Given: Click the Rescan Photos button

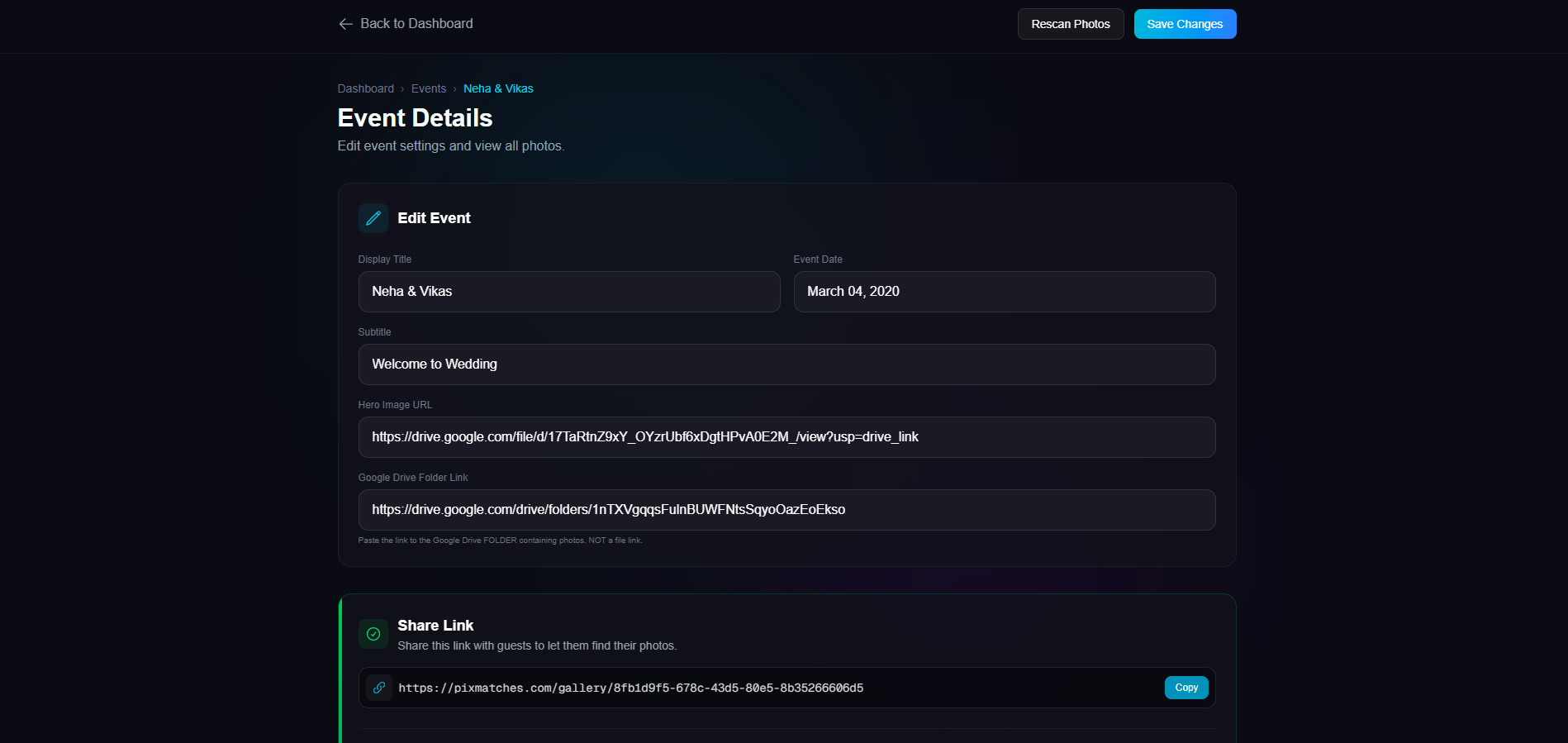Looking at the screenshot, I should 1071,24.
